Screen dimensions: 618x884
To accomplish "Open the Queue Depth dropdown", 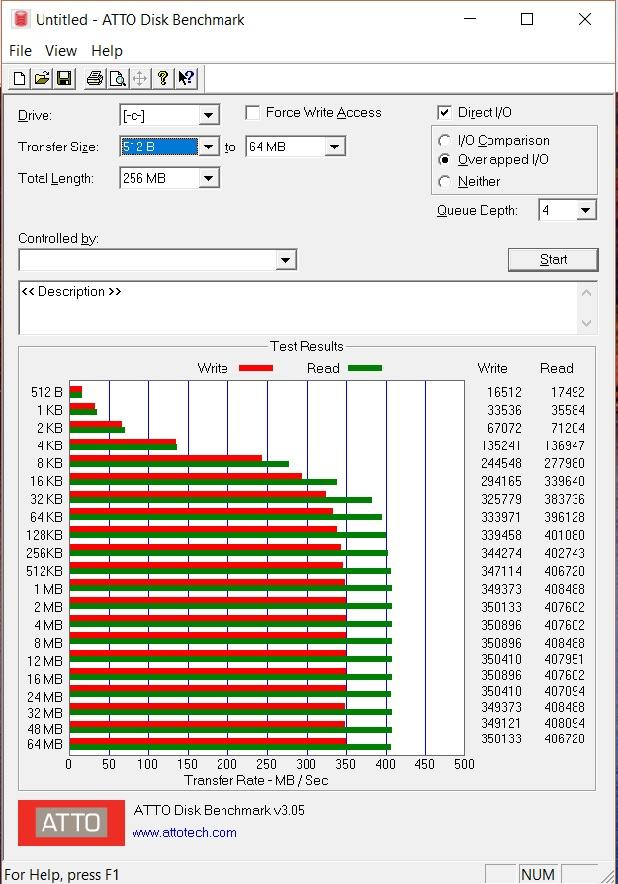I will click(586, 210).
